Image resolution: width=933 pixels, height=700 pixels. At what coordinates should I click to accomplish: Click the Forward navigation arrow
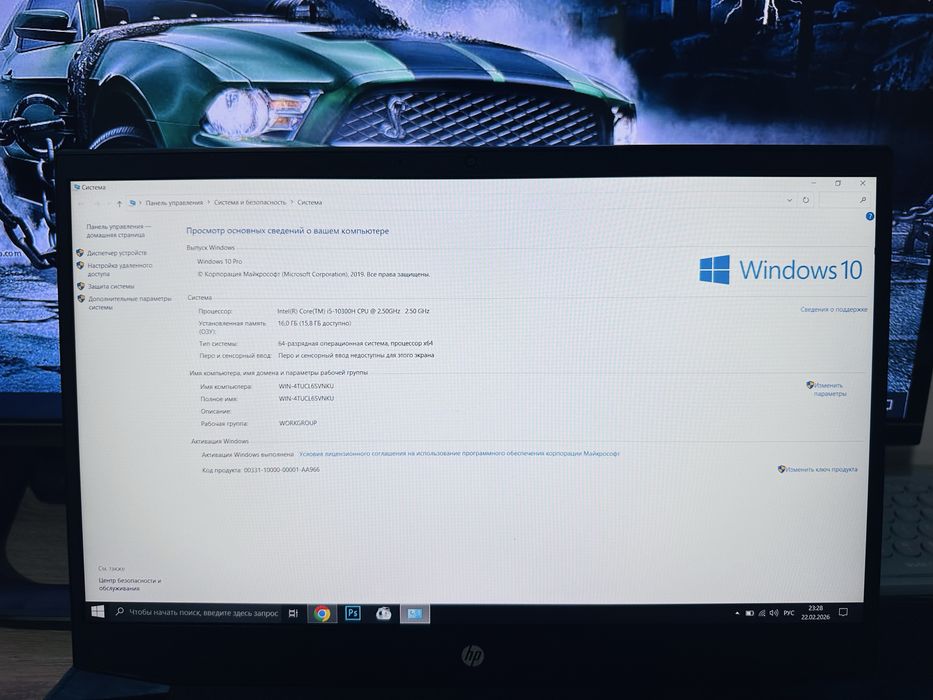click(x=98, y=203)
